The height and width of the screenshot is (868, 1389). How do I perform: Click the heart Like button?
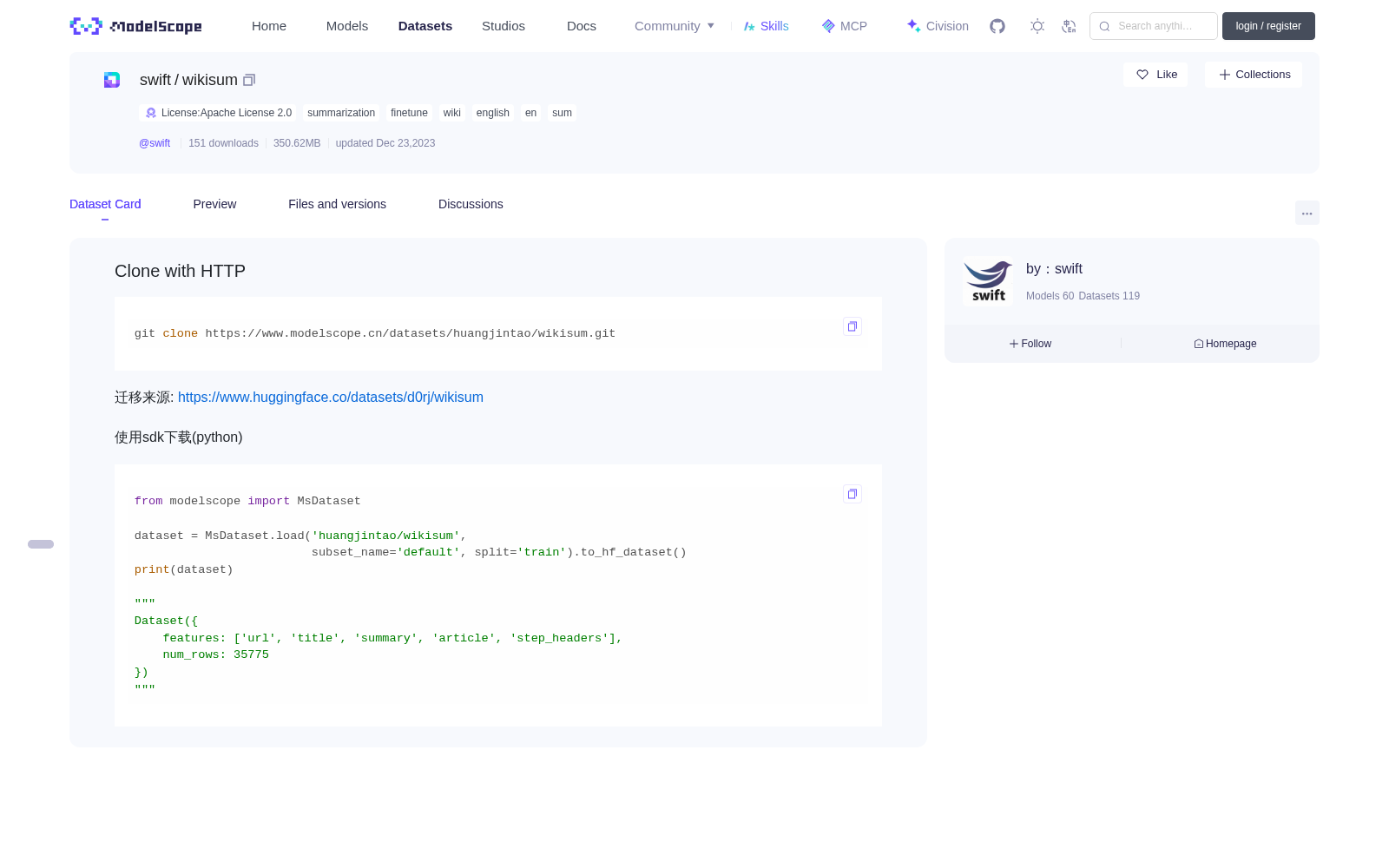point(1155,75)
